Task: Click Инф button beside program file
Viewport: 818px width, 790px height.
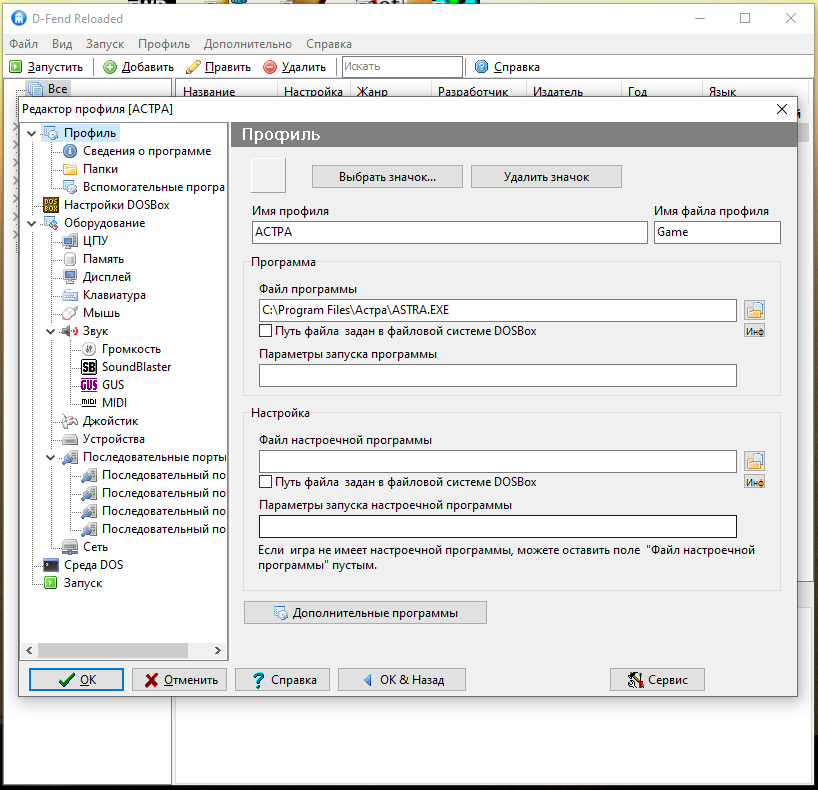Action: coord(754,331)
